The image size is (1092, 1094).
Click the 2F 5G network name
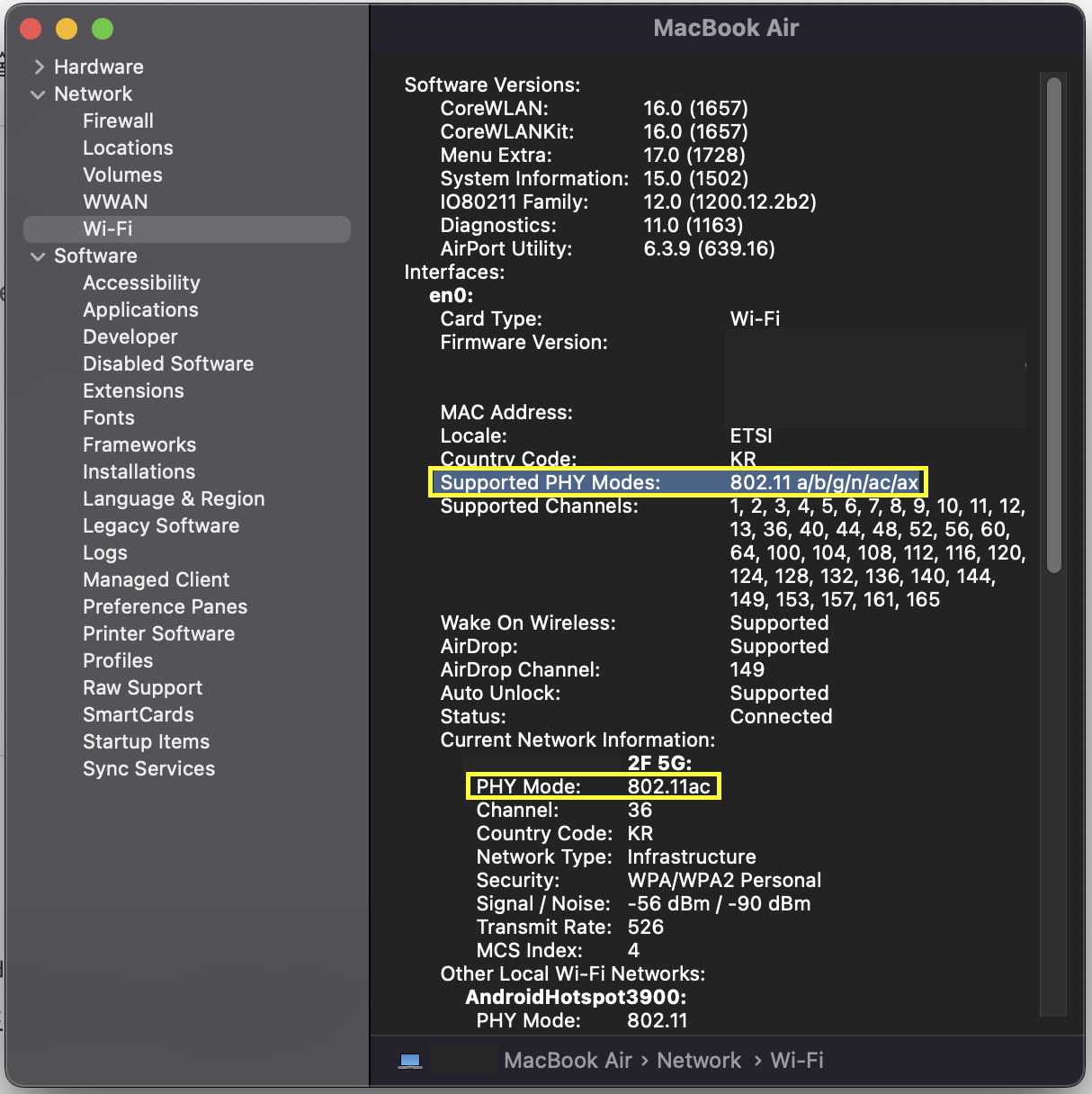(659, 763)
